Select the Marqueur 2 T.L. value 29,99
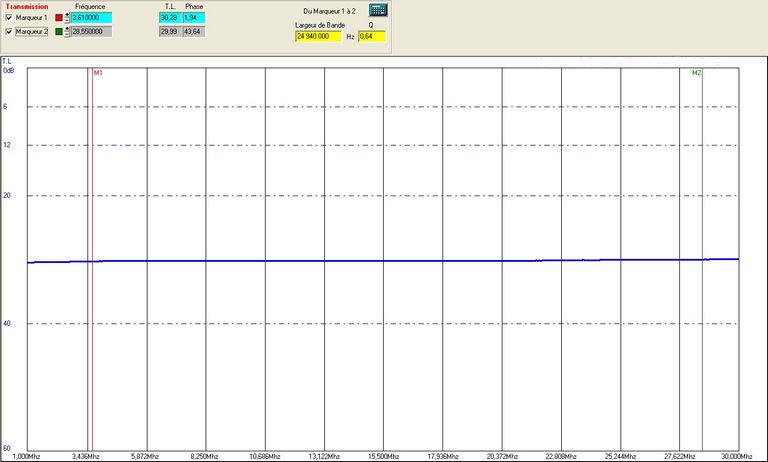 [x=169, y=31]
